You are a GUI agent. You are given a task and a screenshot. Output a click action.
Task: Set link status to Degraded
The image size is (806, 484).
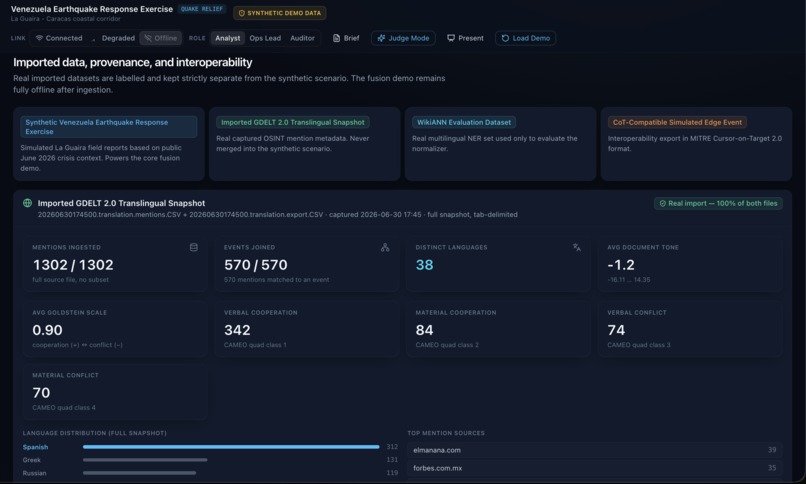(114, 38)
